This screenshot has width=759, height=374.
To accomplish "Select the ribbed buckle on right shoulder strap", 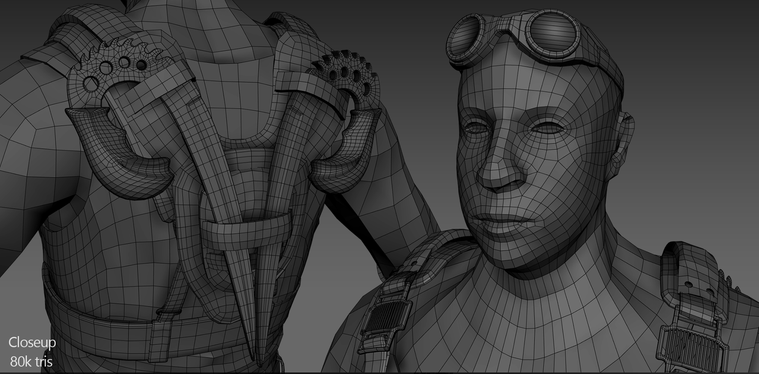I will click(x=693, y=347).
